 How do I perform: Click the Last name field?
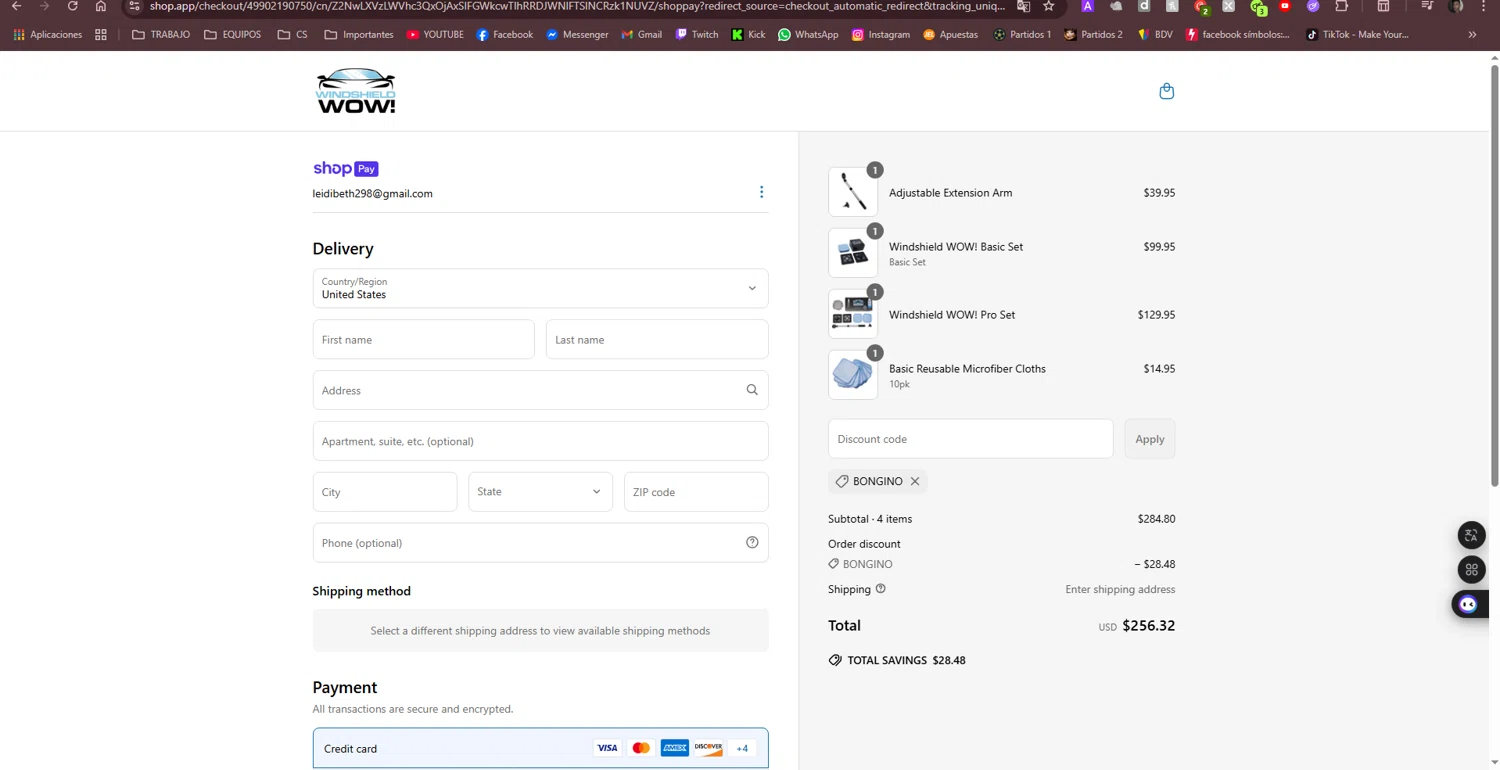coord(657,339)
